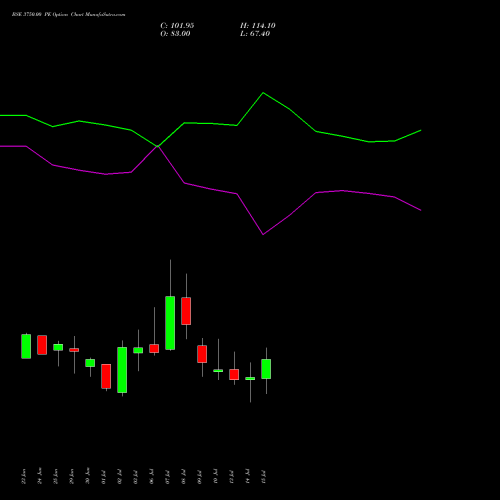Screen dimensions: 500x500
Task: Click the open price value O: 83.00
Action: coord(175,34)
